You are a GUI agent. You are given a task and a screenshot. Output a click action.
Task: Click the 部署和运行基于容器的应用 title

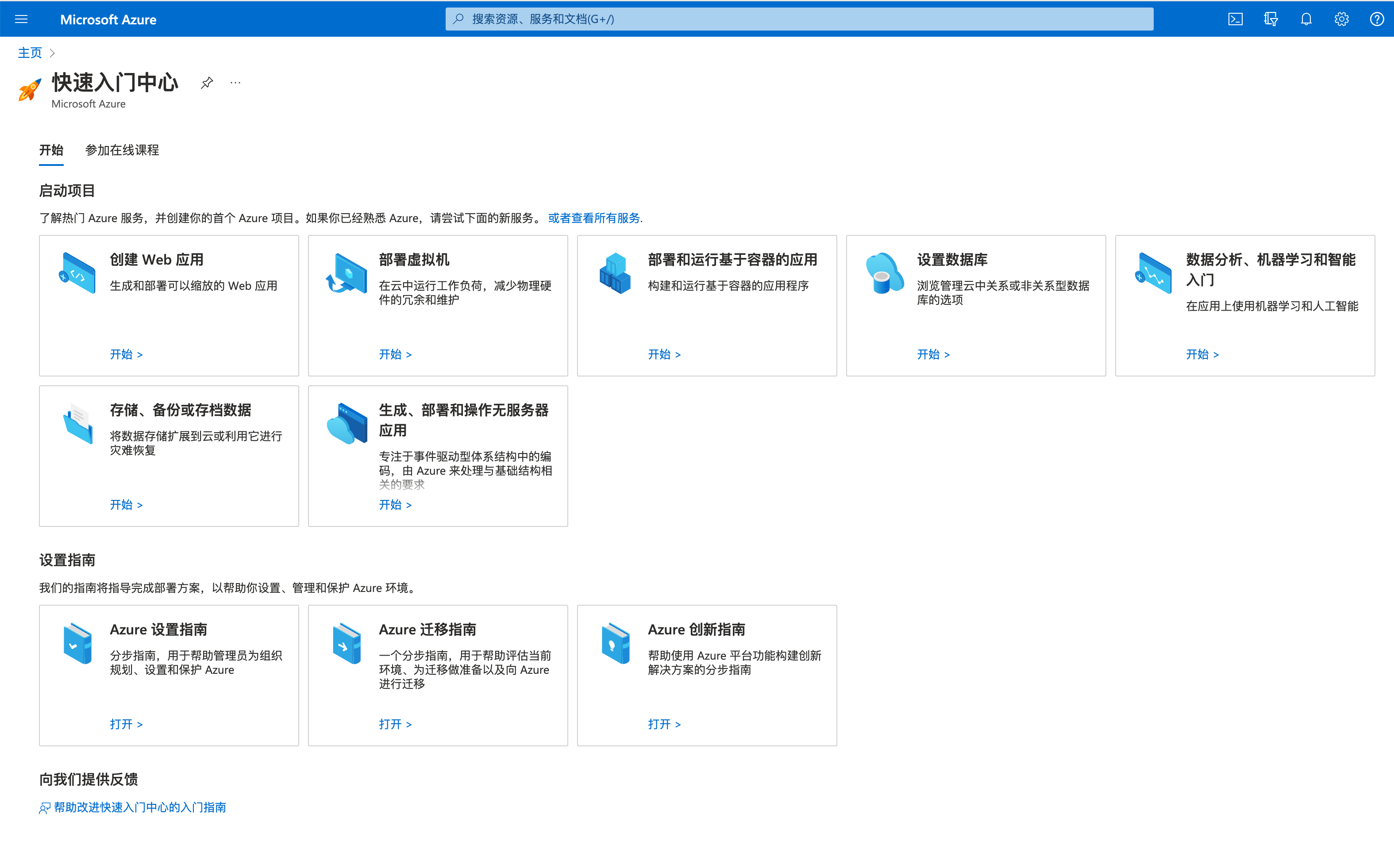tap(732, 260)
